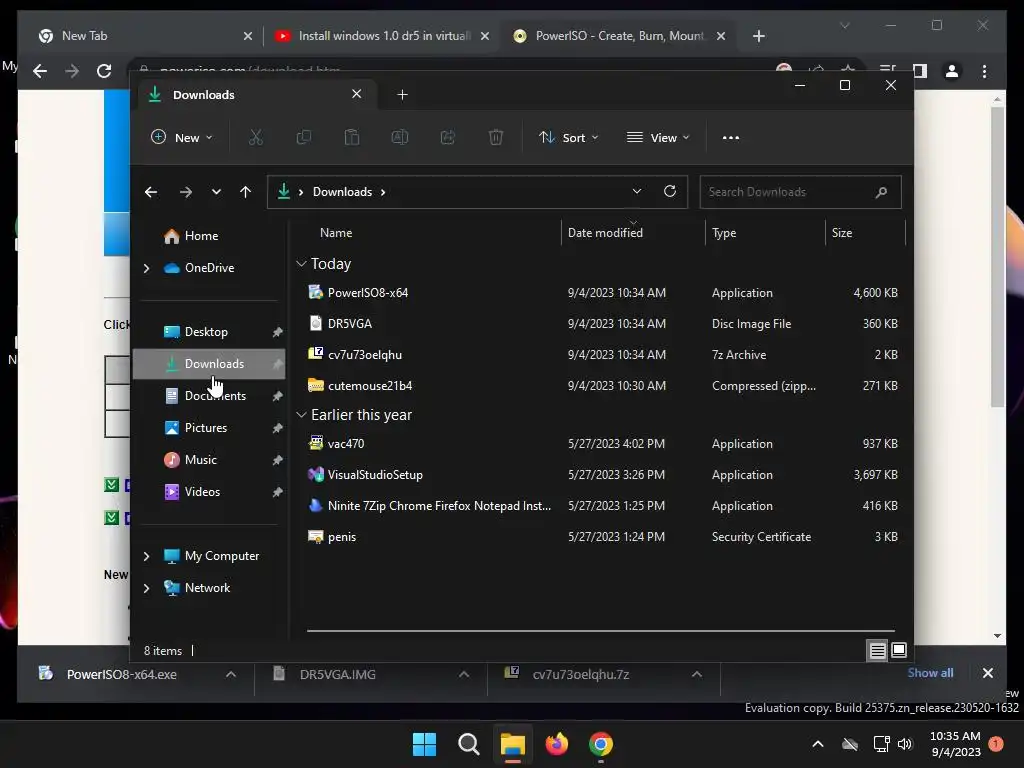Open new Chrome tab with plus
Viewport: 1024px width, 768px height.
coord(758,36)
